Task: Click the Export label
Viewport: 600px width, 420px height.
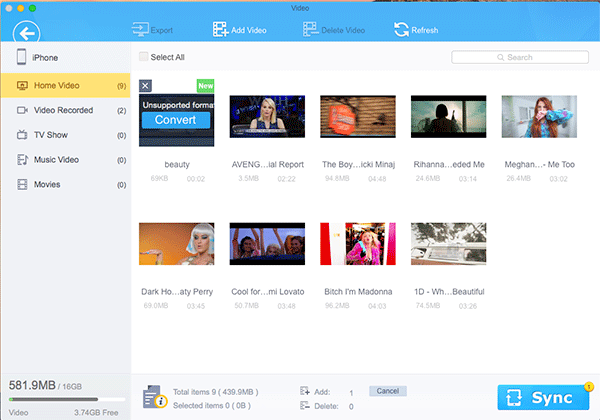Action: pos(161,30)
